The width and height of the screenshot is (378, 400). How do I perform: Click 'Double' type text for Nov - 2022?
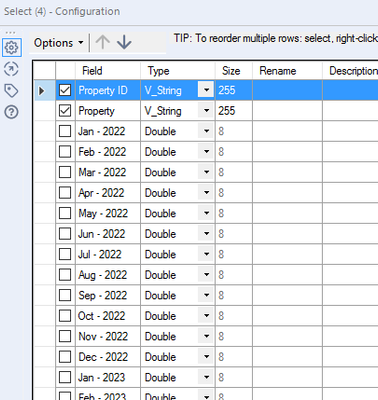pyautogui.click(x=160, y=336)
